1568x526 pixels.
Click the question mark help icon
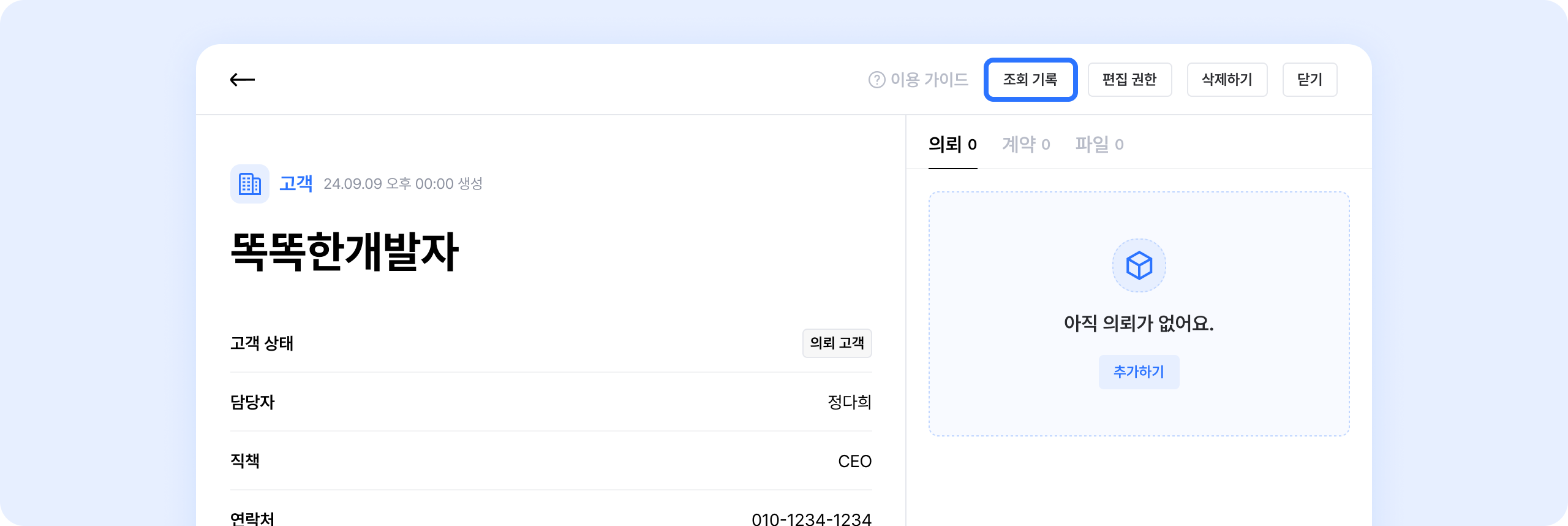tap(876, 80)
